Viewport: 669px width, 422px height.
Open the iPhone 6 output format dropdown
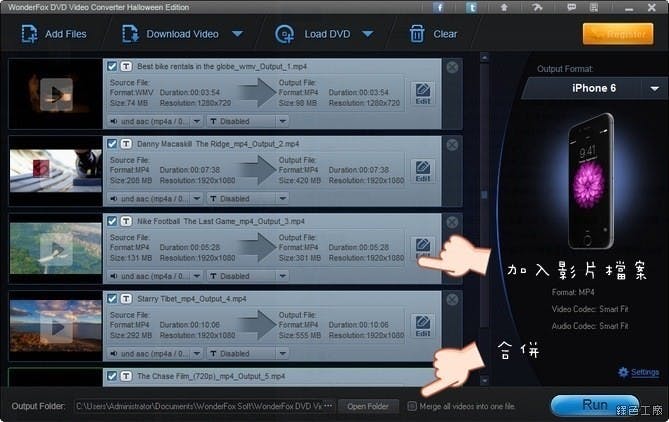655,89
